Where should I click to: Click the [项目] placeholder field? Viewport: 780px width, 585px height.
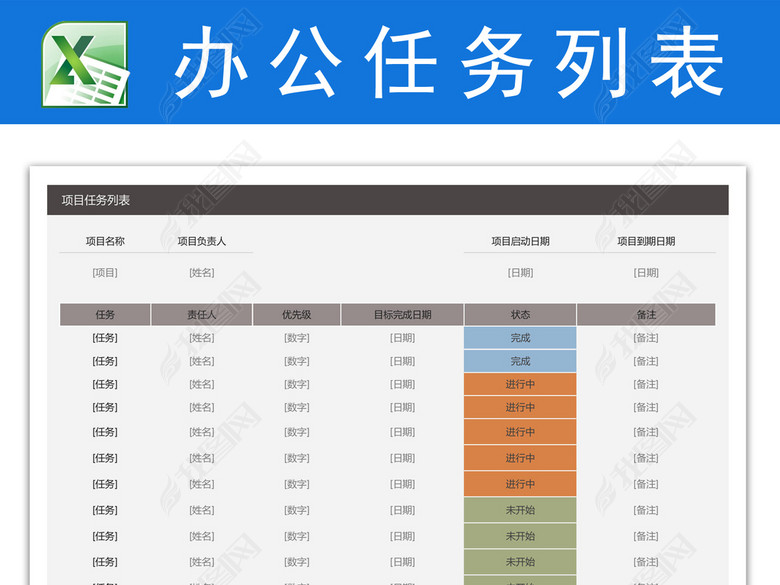105,273
